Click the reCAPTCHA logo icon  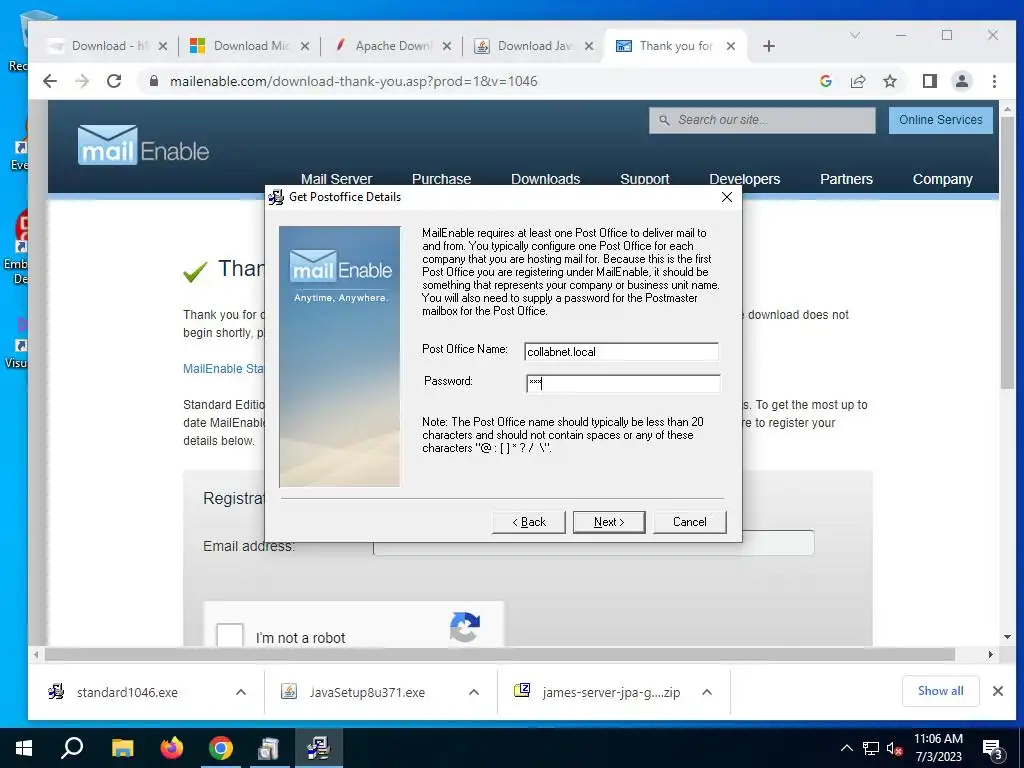(464, 627)
